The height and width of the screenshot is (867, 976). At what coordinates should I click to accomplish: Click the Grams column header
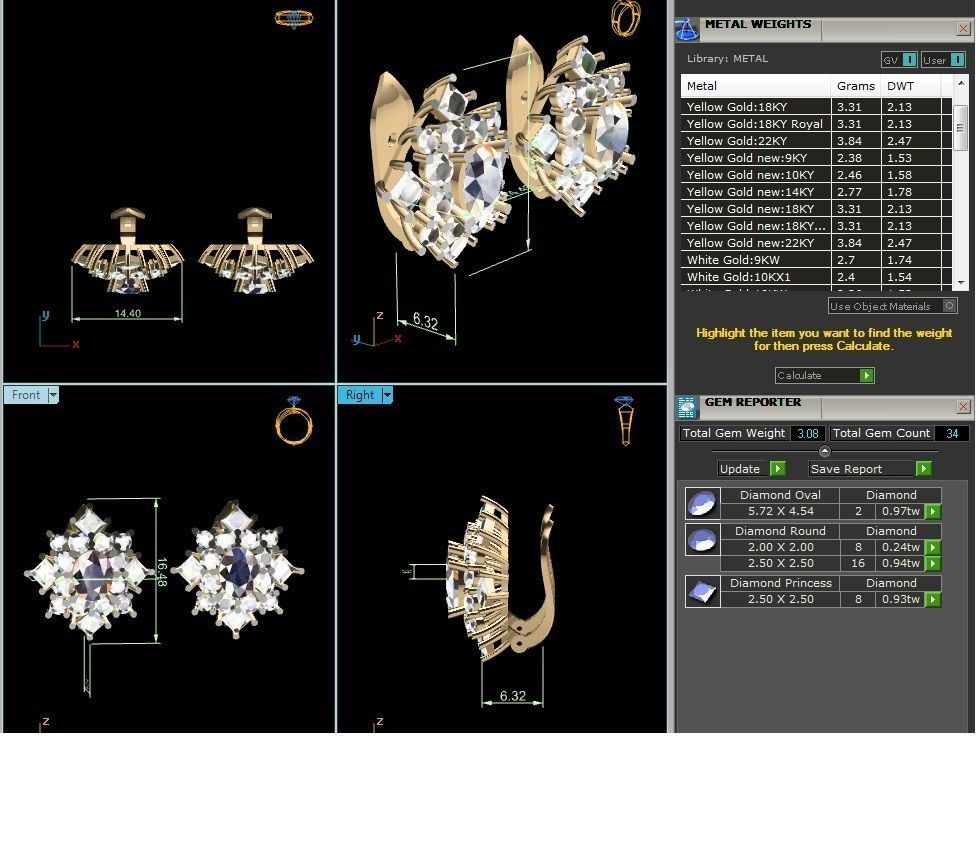[856, 86]
